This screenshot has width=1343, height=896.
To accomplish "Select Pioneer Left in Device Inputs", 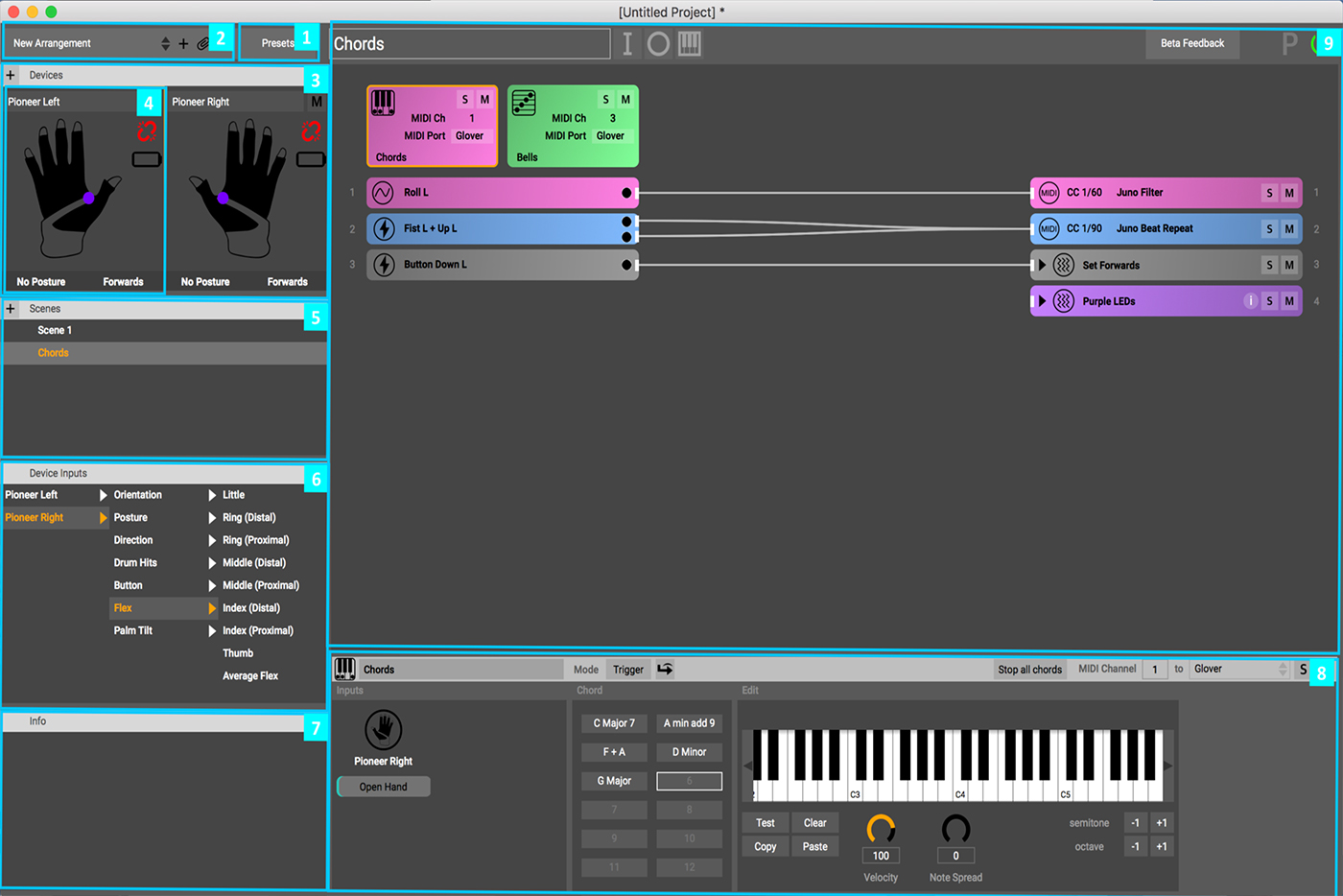I will click(34, 494).
